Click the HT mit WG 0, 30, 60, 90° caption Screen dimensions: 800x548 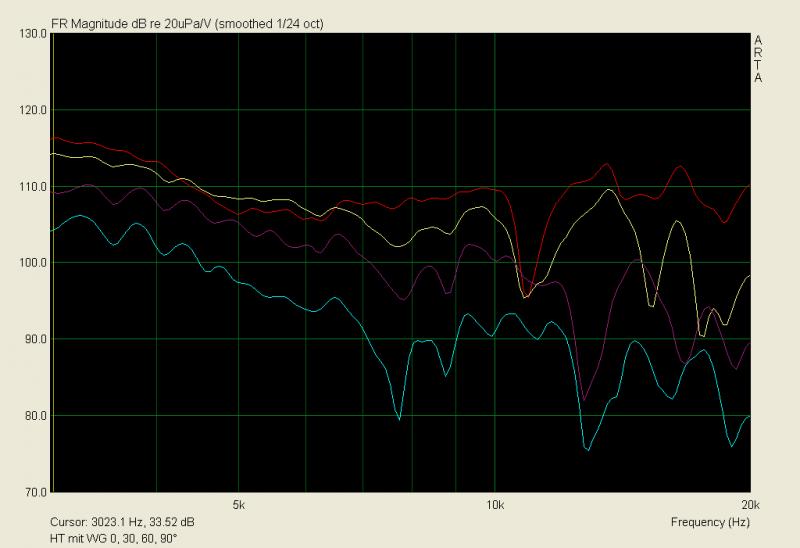click(113, 538)
